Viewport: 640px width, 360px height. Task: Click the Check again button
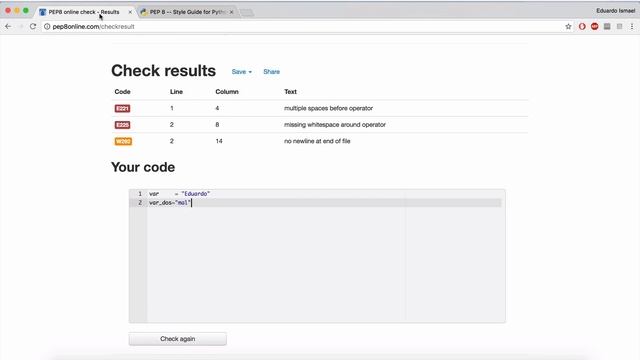click(x=178, y=339)
